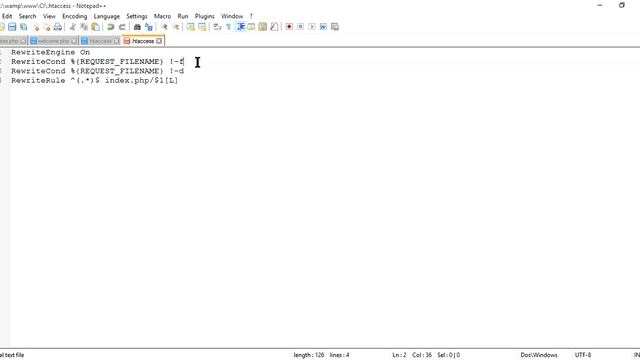The height and width of the screenshot is (360, 640).
Task: Click the 'RewriteEngine On' line
Action: point(51,52)
